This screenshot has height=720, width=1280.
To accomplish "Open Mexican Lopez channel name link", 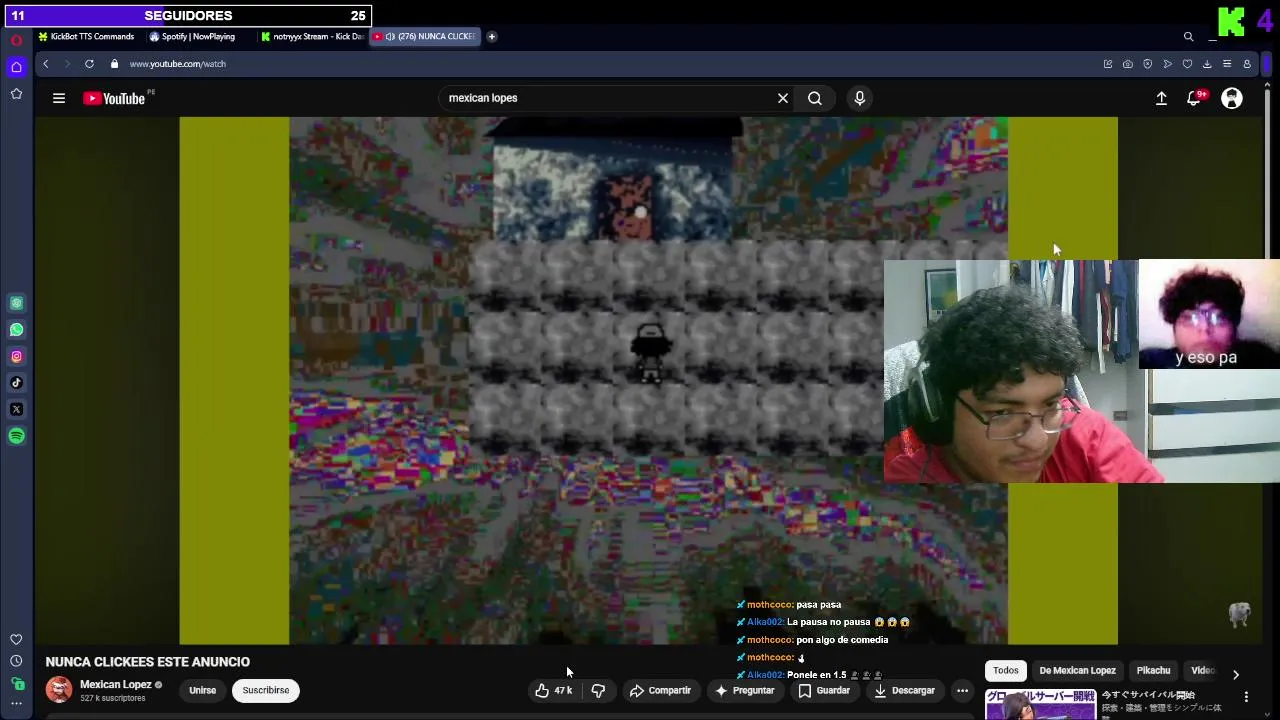I will [x=115, y=685].
